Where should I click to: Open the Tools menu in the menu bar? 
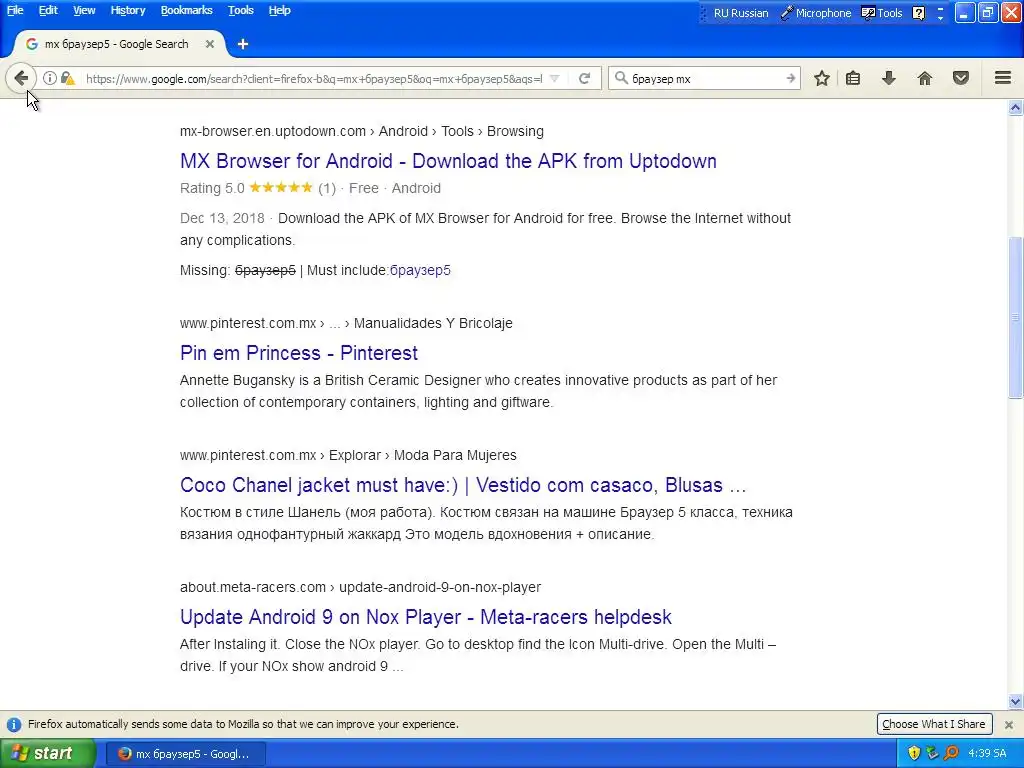(240, 10)
